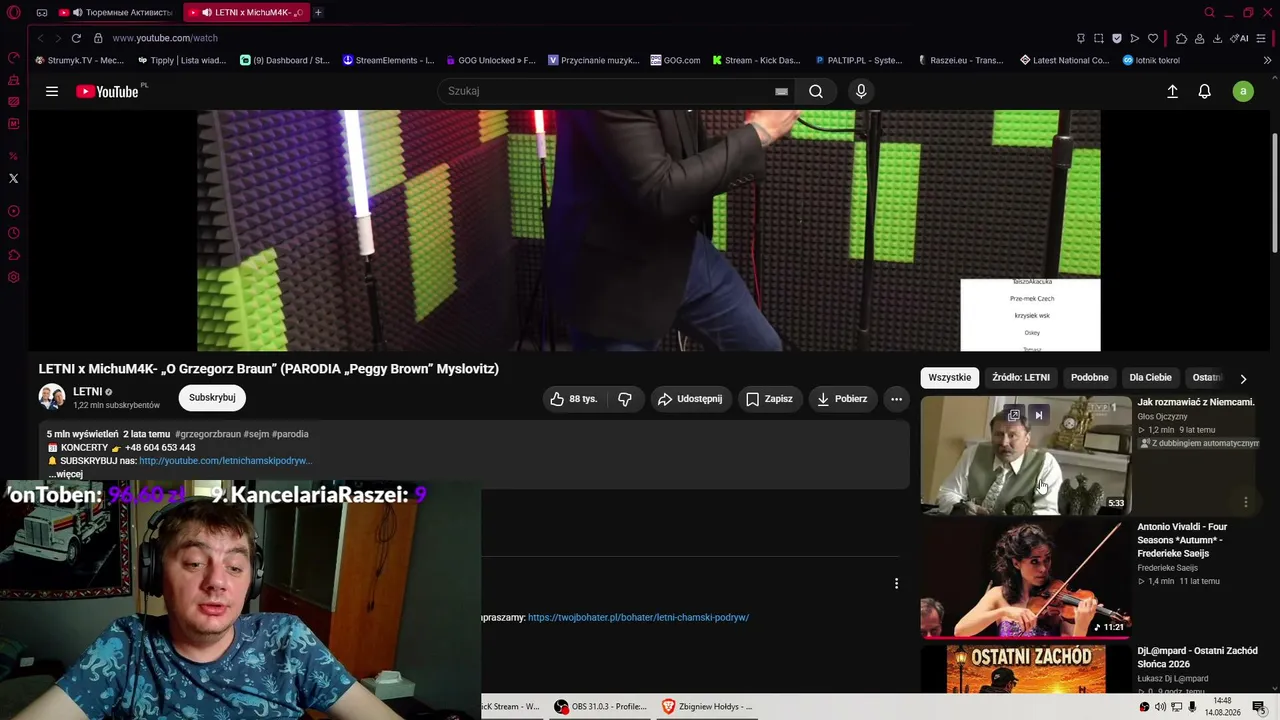The image size is (1280, 720).
Task: Click the #grzegorzbraun hashtag
Action: click(x=207, y=434)
